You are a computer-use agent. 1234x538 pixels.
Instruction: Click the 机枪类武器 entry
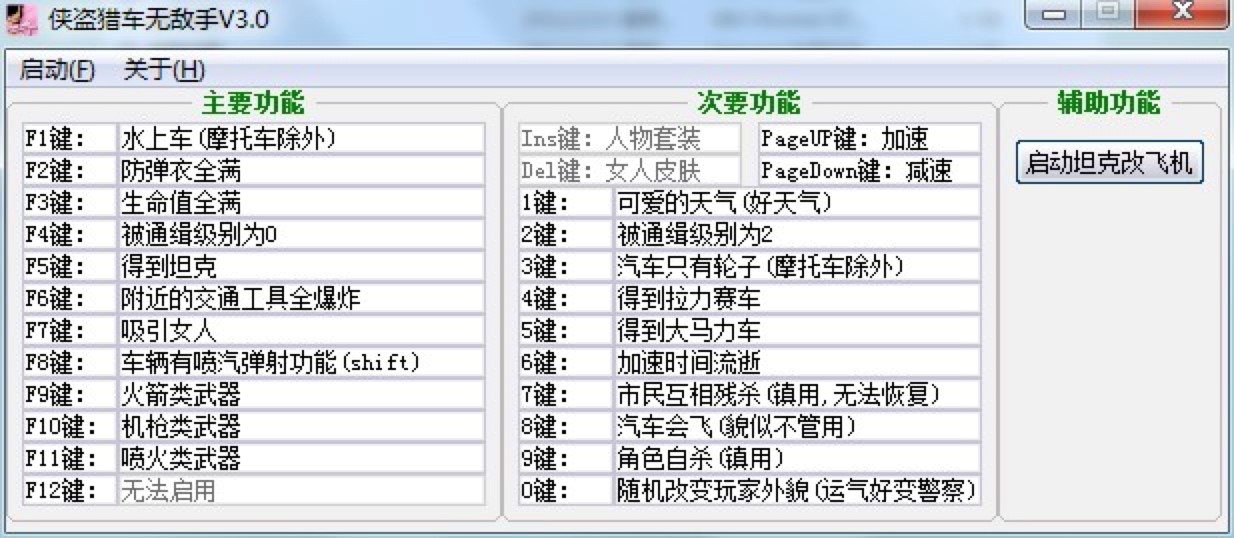tap(301, 427)
